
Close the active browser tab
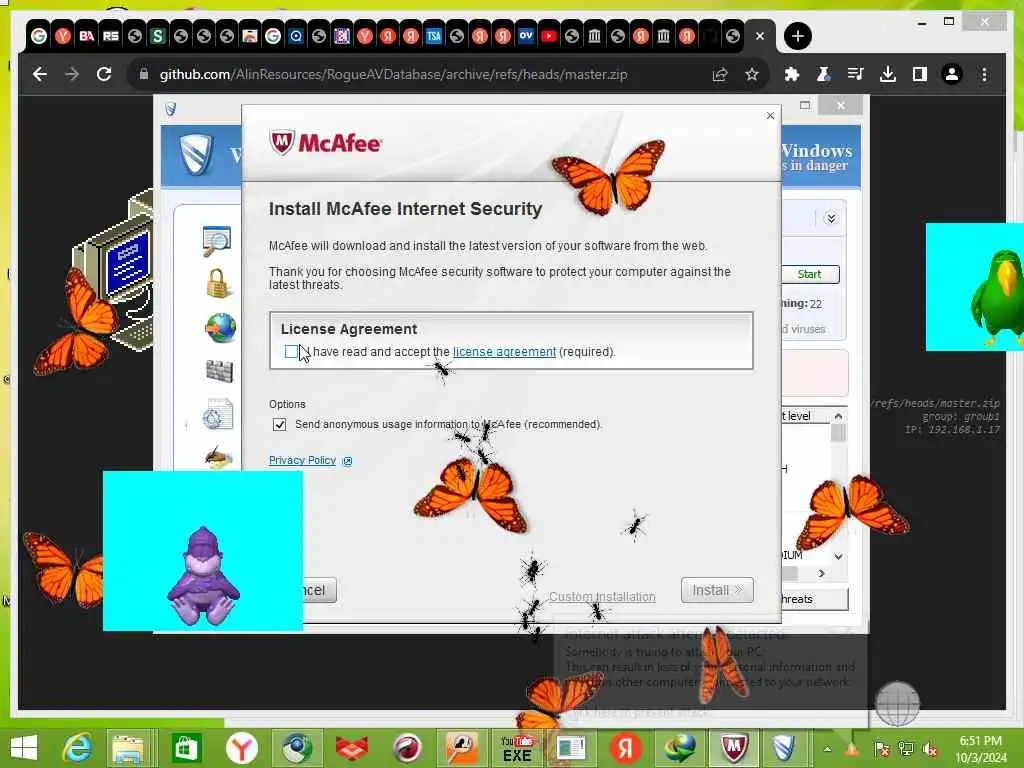pos(760,36)
